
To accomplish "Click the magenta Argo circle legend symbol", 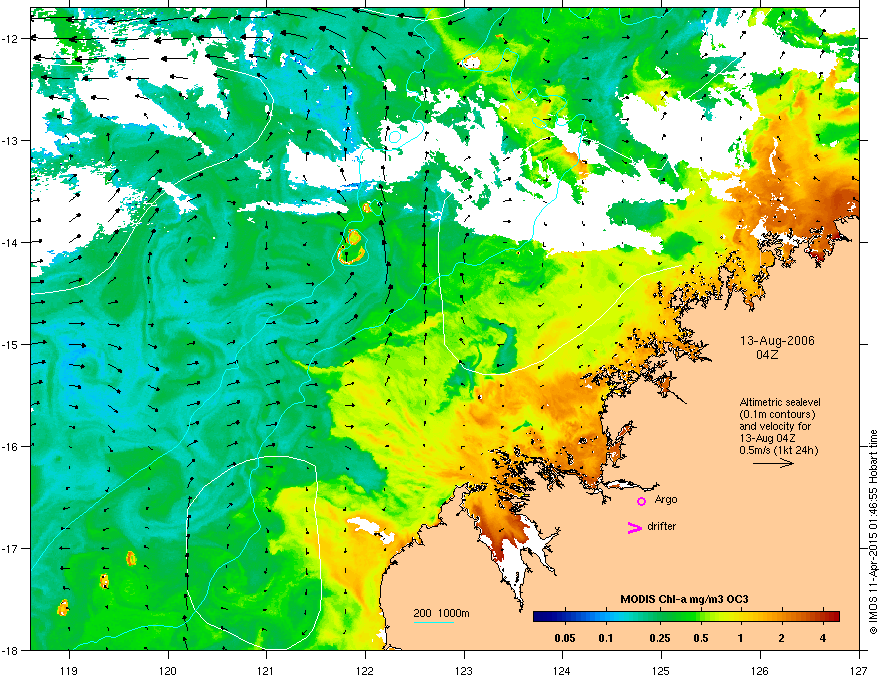I will 641,501.
